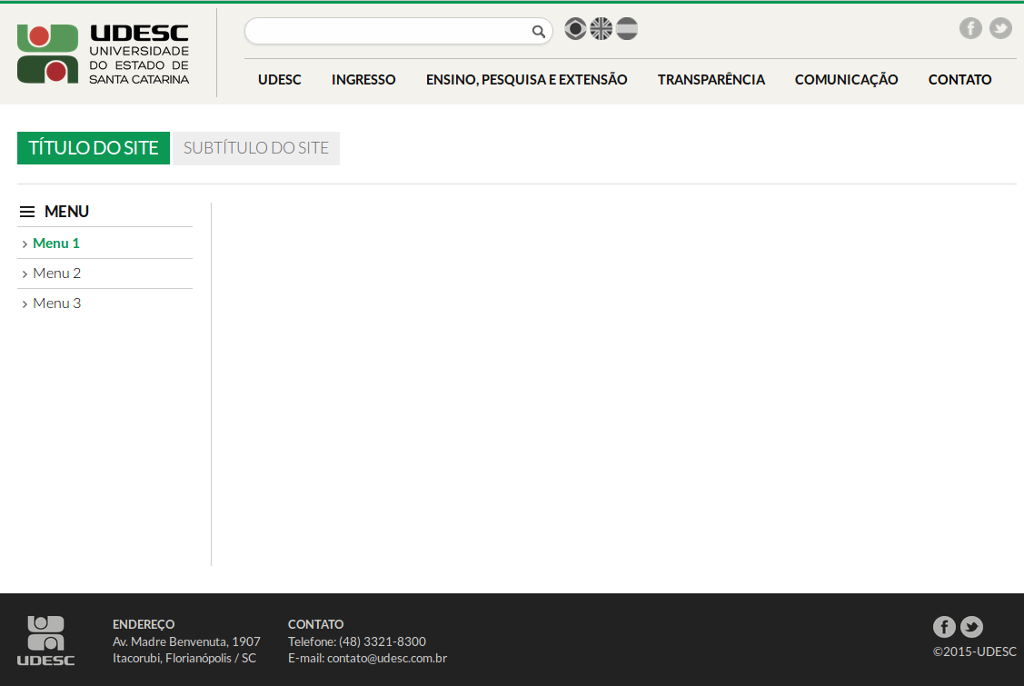Screen dimensions: 1024x686
Task: Select the UK flag for English
Action: (601, 29)
